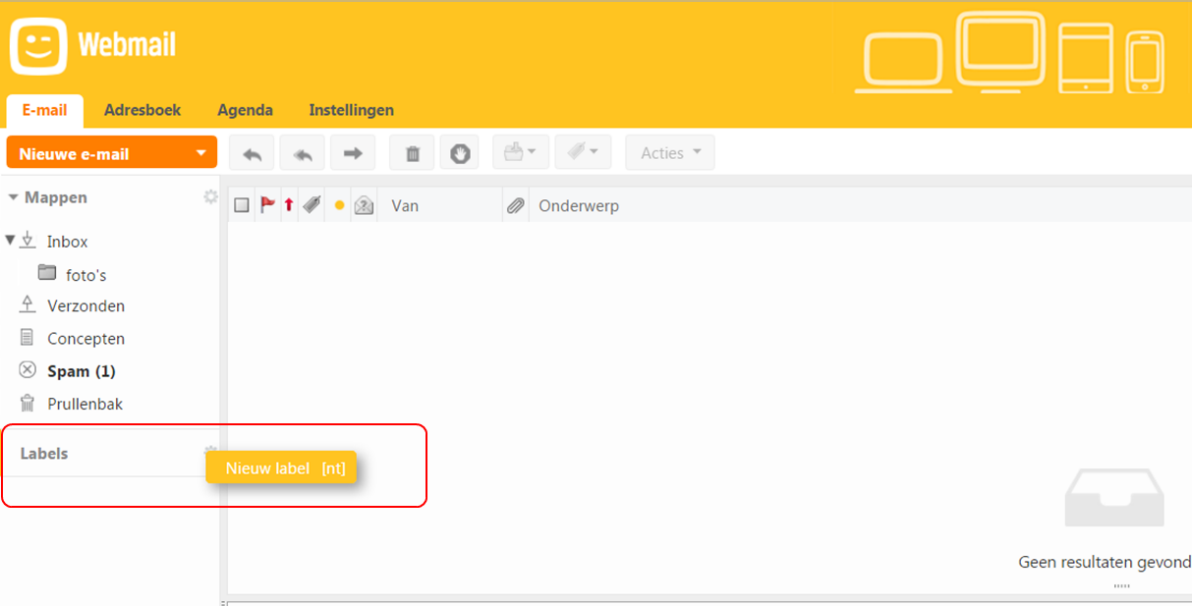Click the stop-hand spam toolbar icon
The image size is (1192, 606).
(460, 153)
